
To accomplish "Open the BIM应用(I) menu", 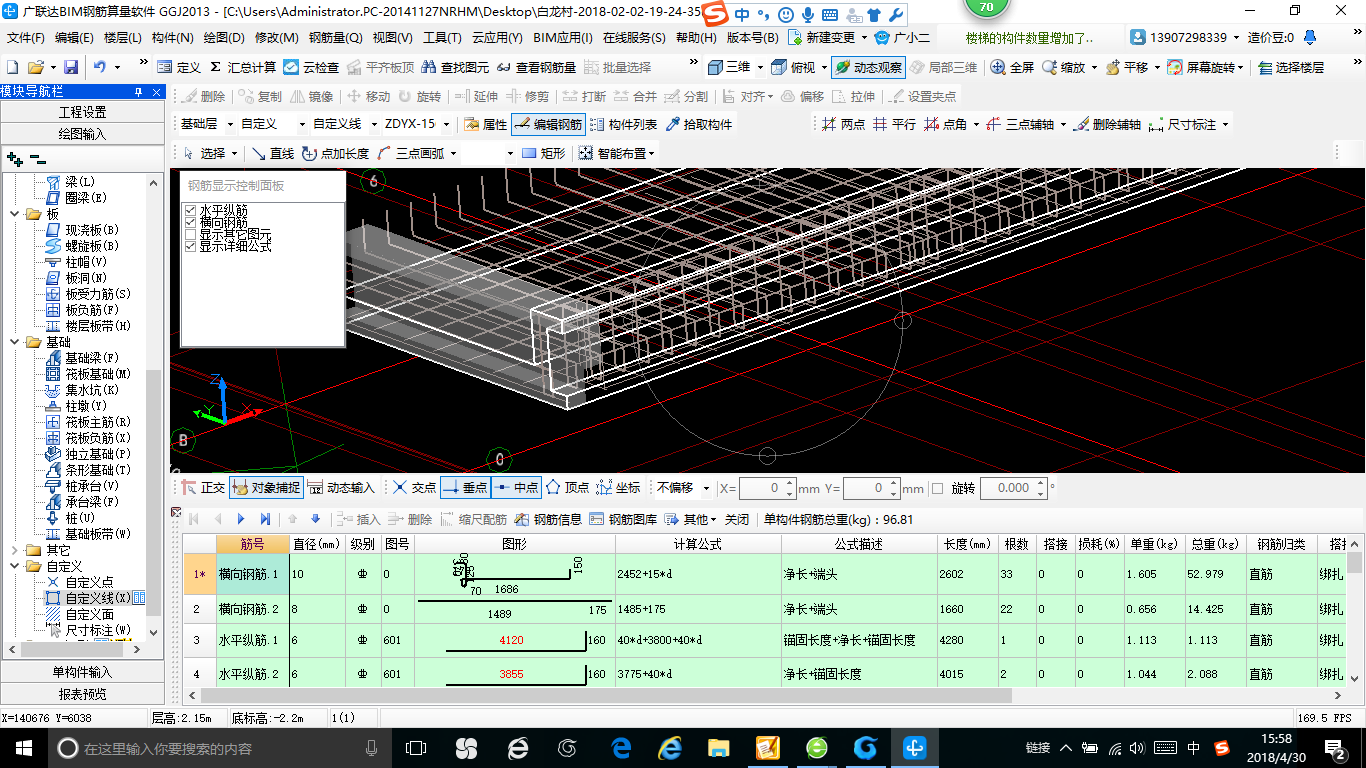I will point(562,38).
